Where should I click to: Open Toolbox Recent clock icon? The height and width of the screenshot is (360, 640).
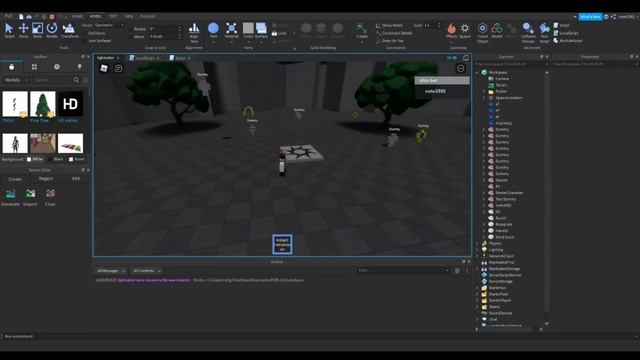click(57, 67)
